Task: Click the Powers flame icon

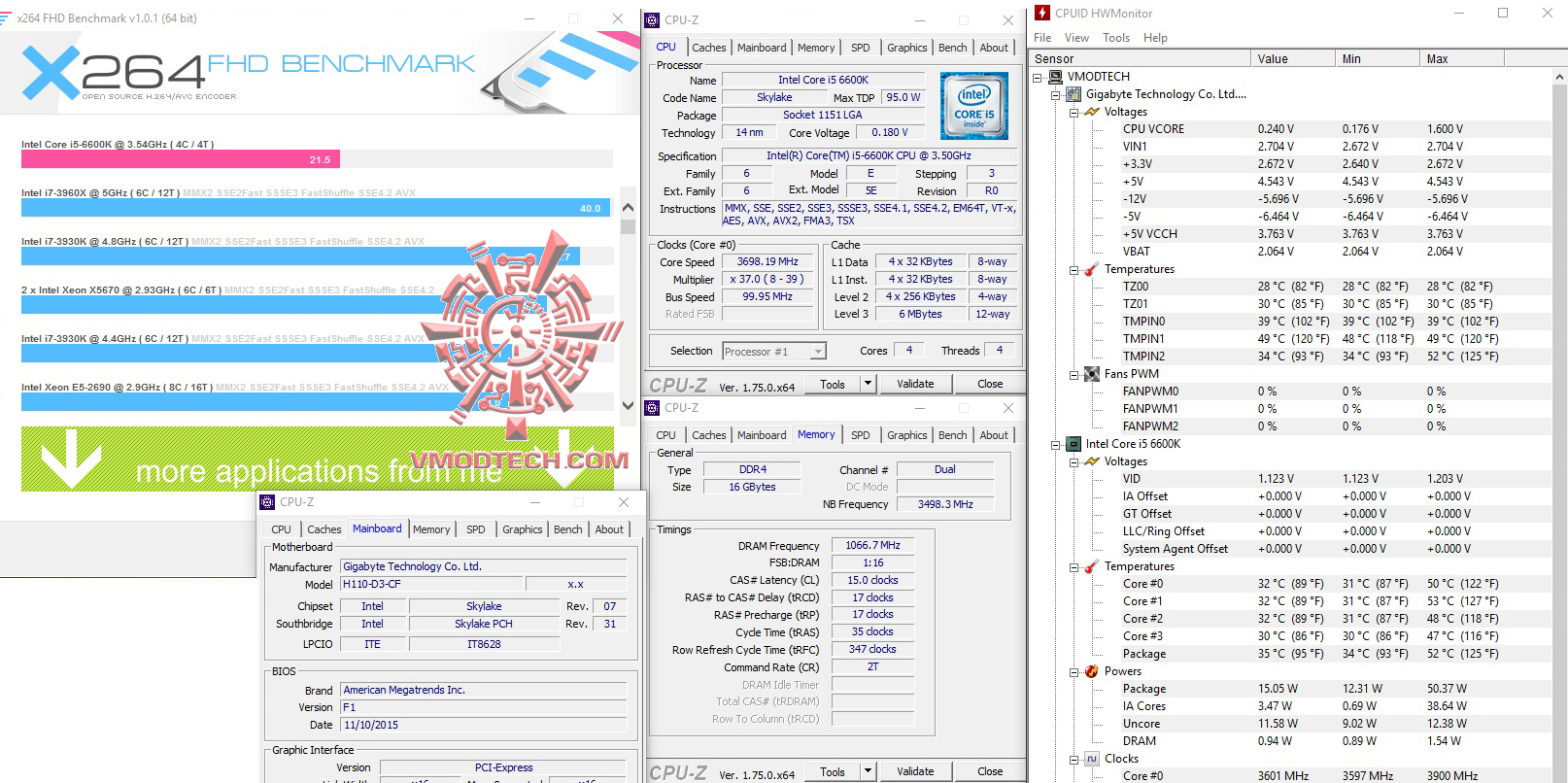Action: coord(1092,671)
